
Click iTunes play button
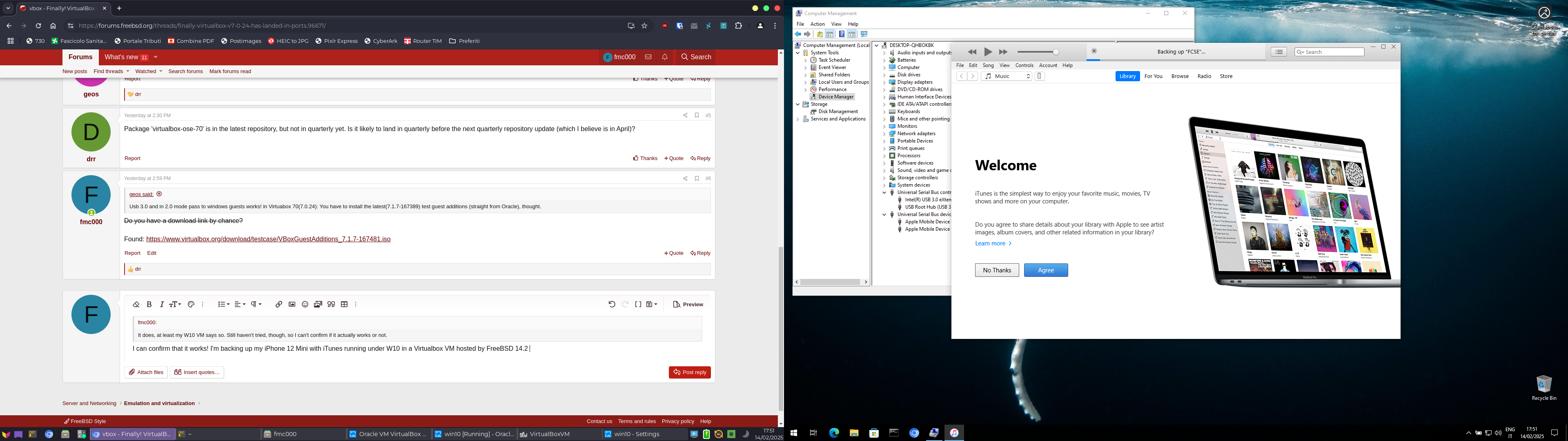[988, 52]
